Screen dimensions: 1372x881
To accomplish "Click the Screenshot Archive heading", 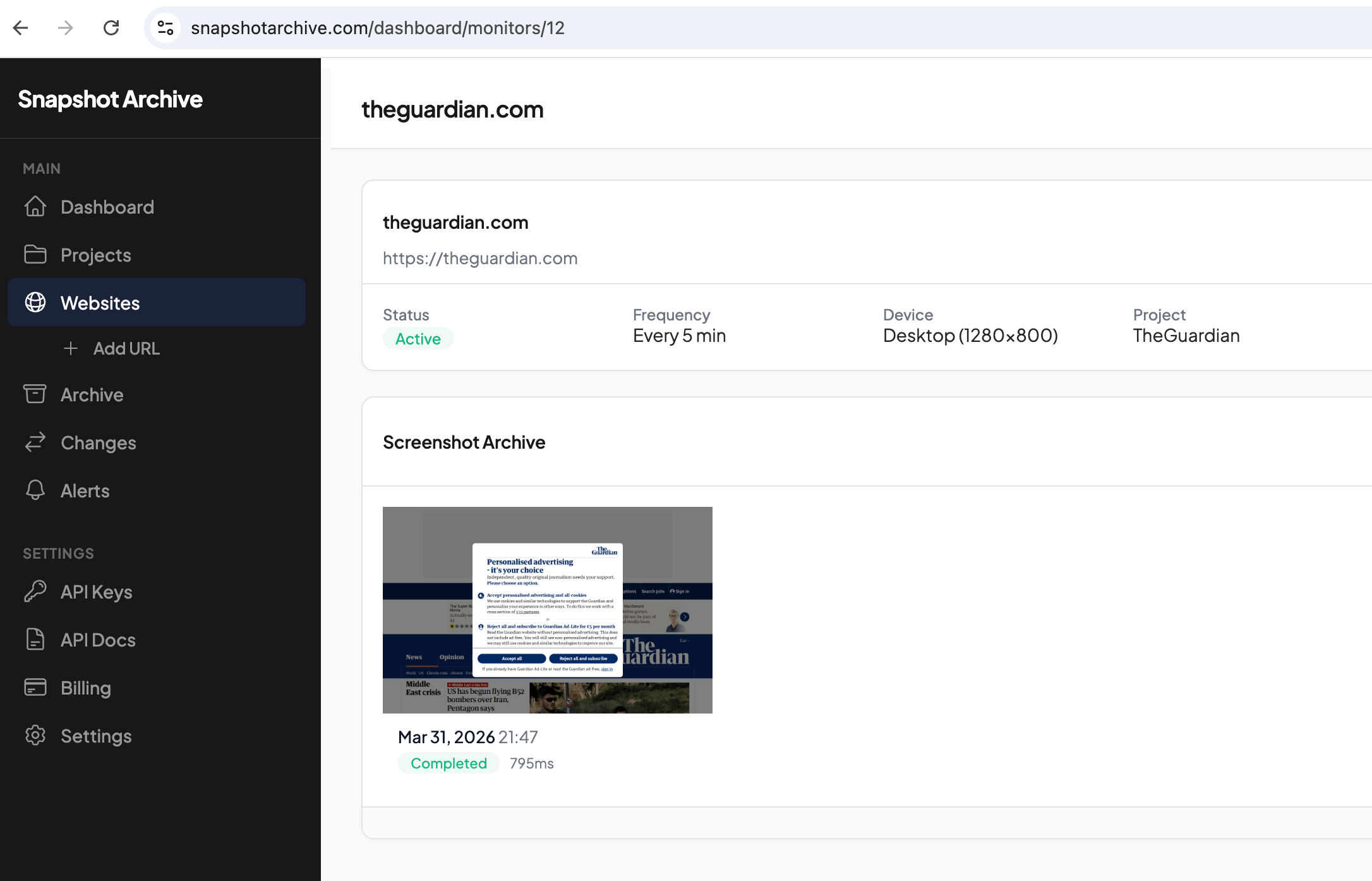I will (464, 442).
